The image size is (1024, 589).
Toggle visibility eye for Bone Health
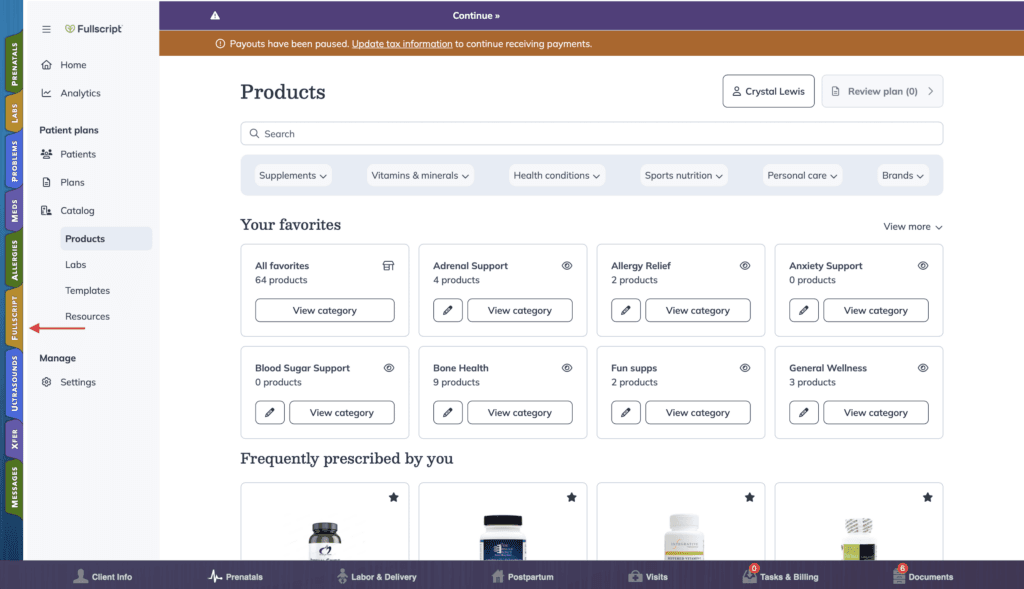[x=567, y=368]
